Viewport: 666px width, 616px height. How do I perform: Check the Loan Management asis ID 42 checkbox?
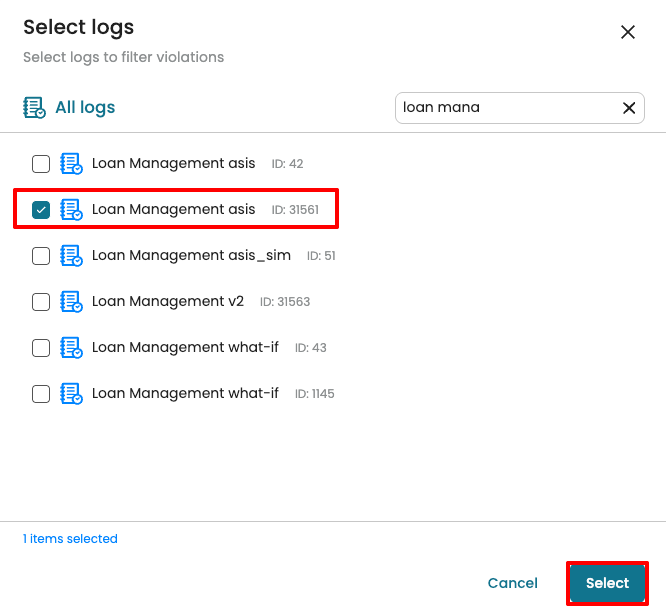[x=41, y=164]
